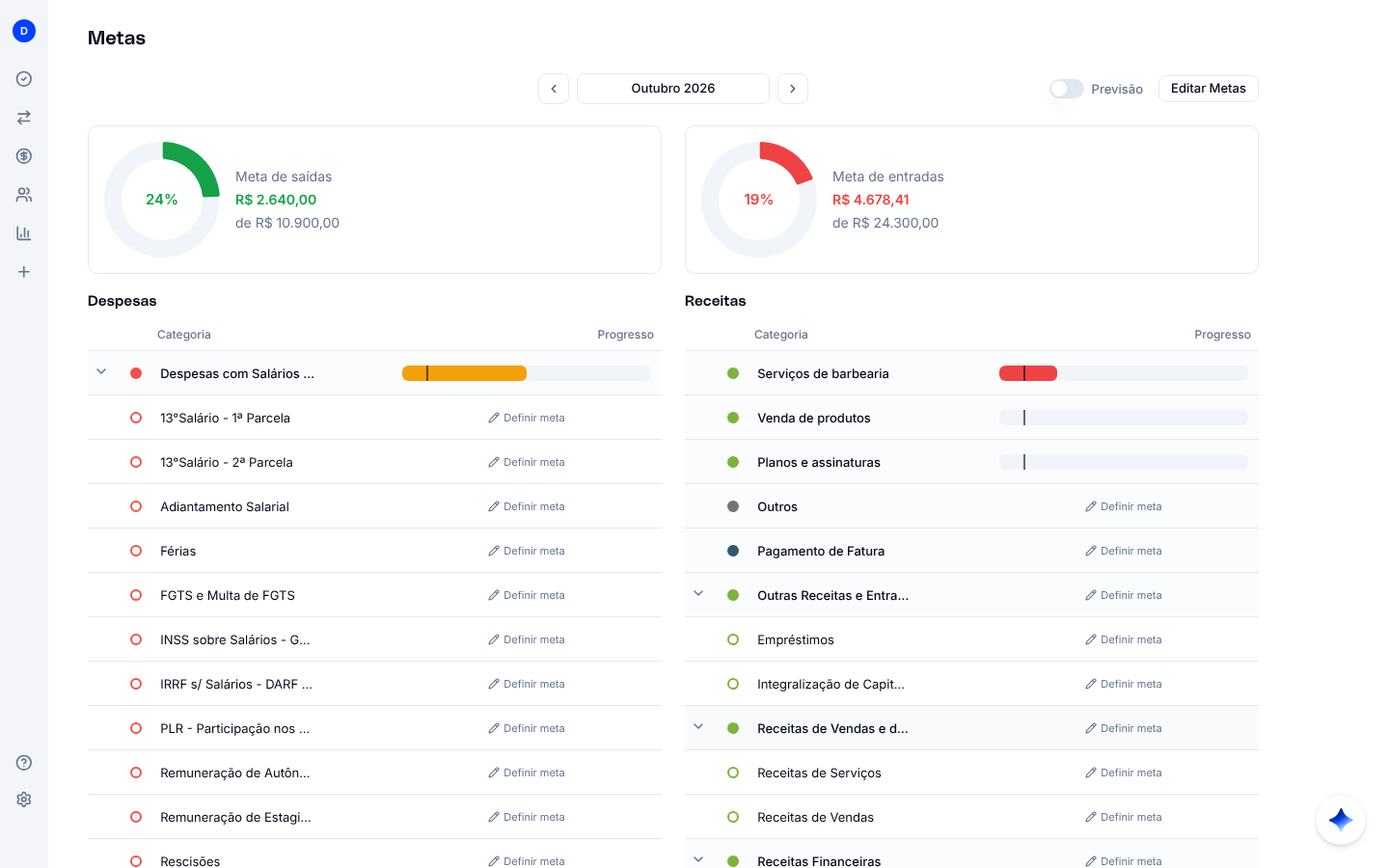
Task: Select the Receitas de Vendas subcategory row
Action: click(971, 817)
